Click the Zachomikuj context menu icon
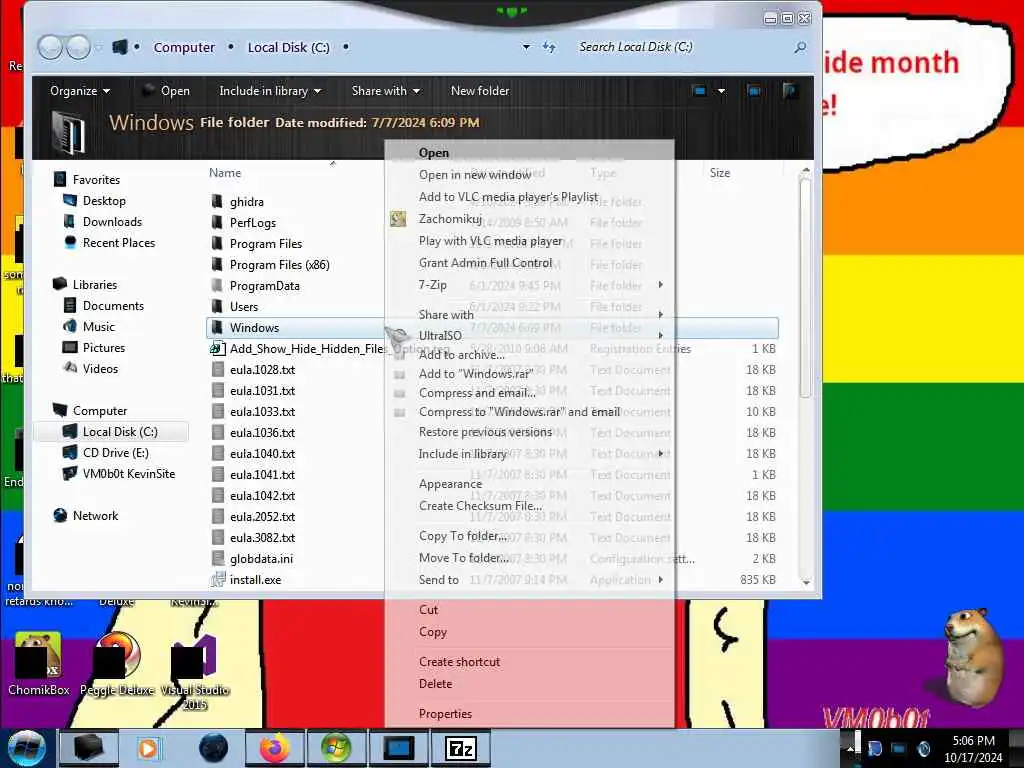Screen dimensions: 1024x768 398,219
